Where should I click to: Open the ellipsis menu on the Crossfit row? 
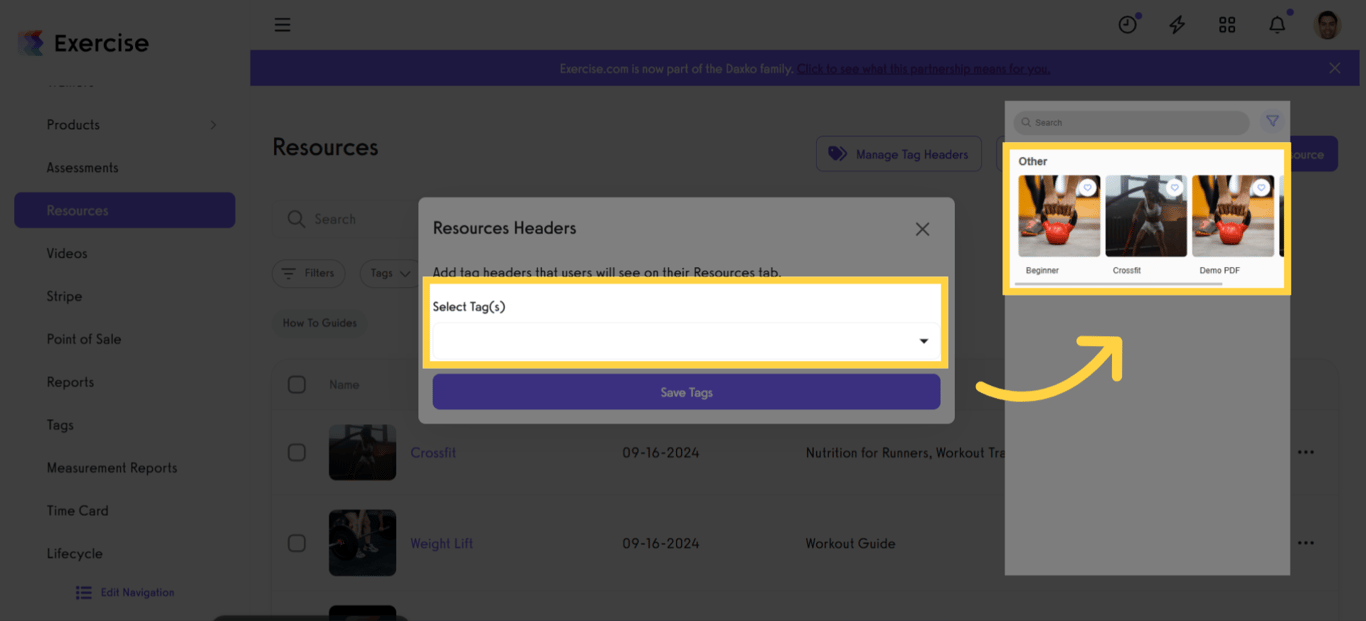coord(1307,452)
